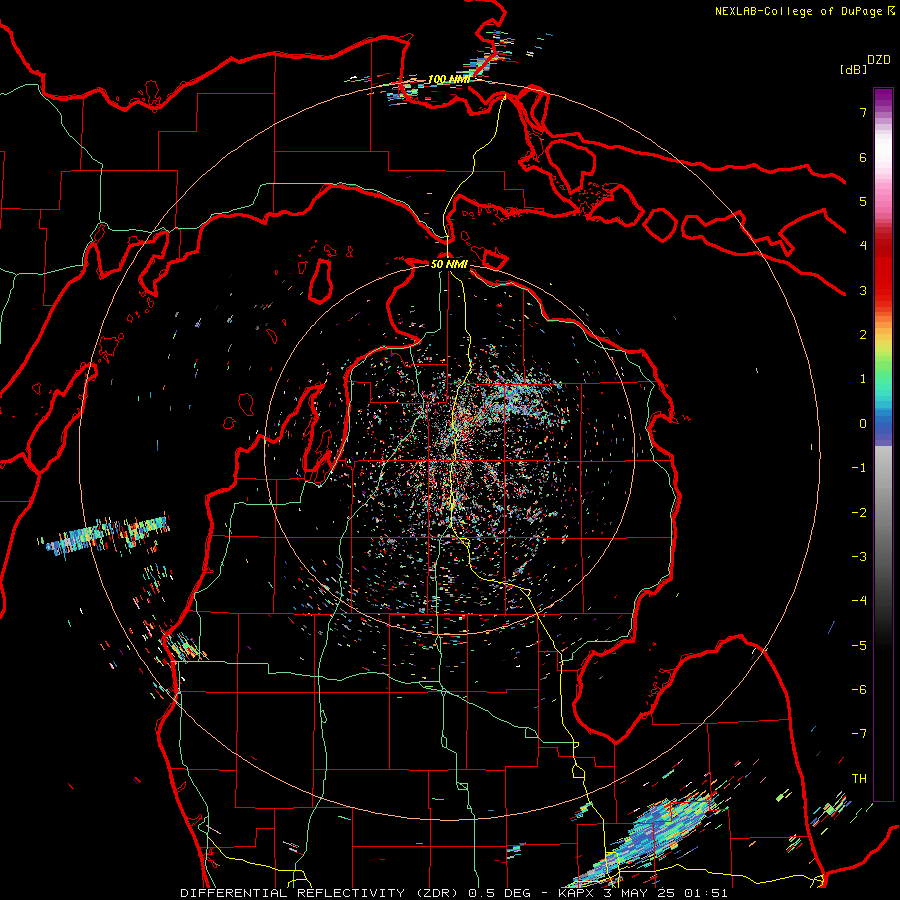
Task: Select the -5 dB scale label
Action: click(859, 646)
